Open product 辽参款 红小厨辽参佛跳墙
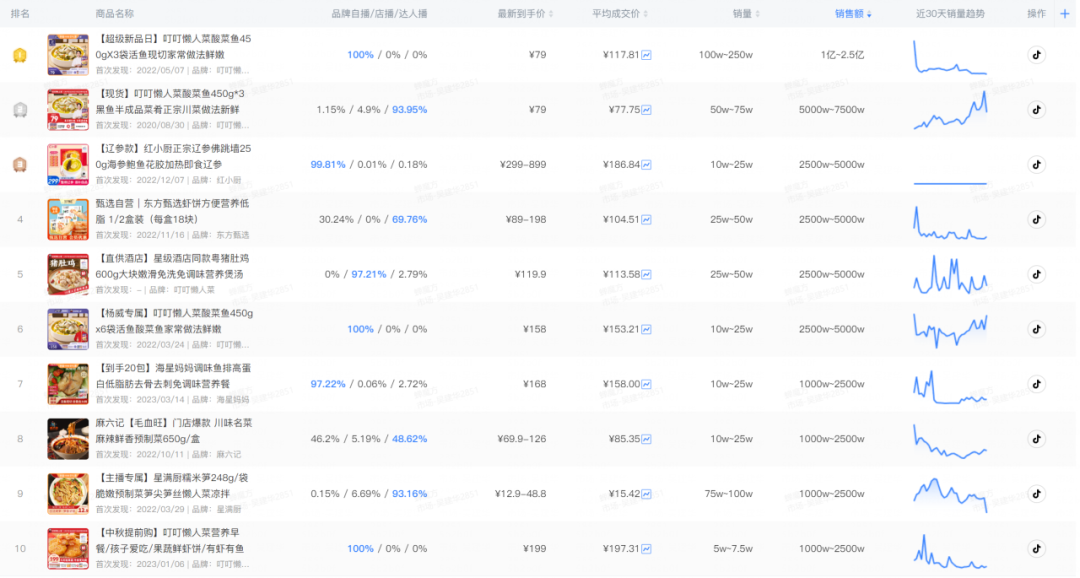This screenshot has width=1080, height=578. tap(174, 157)
